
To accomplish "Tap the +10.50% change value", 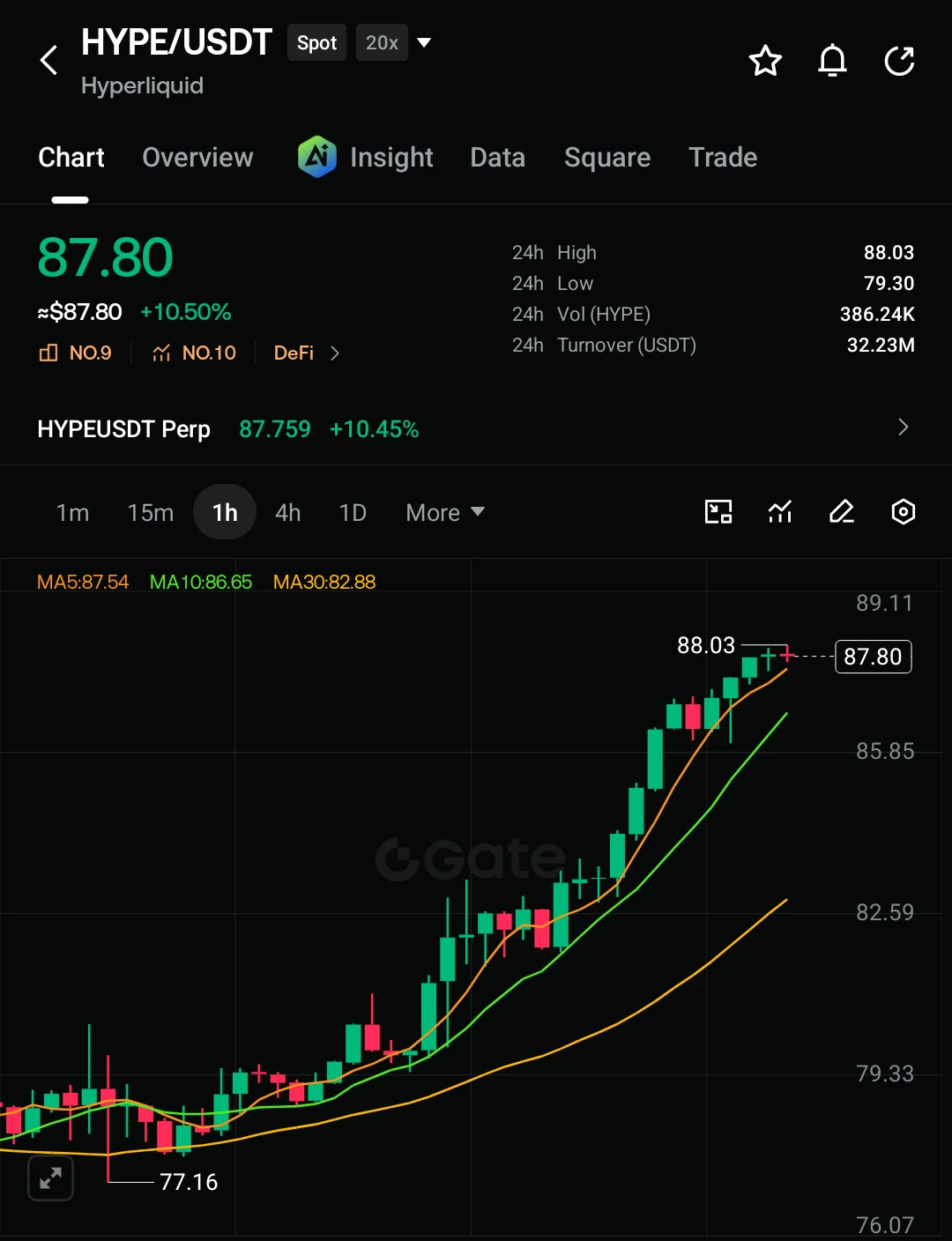I will point(186,312).
